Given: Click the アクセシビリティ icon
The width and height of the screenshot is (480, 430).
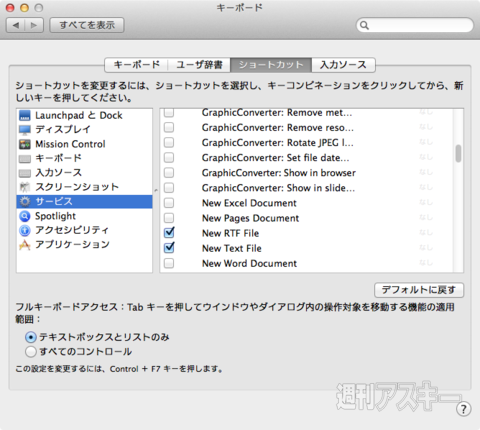Looking at the screenshot, I should click(25, 230).
